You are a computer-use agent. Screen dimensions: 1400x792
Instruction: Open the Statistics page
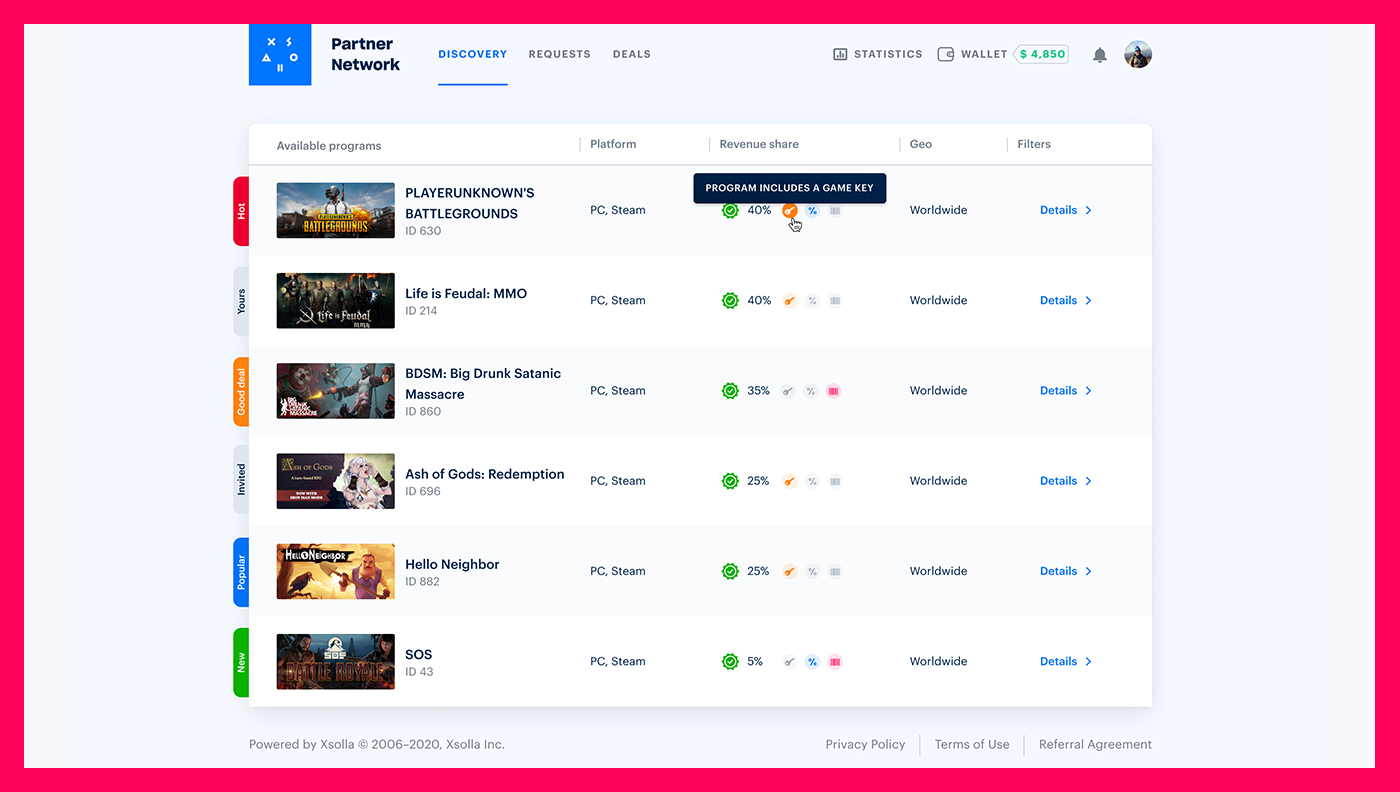(x=877, y=54)
